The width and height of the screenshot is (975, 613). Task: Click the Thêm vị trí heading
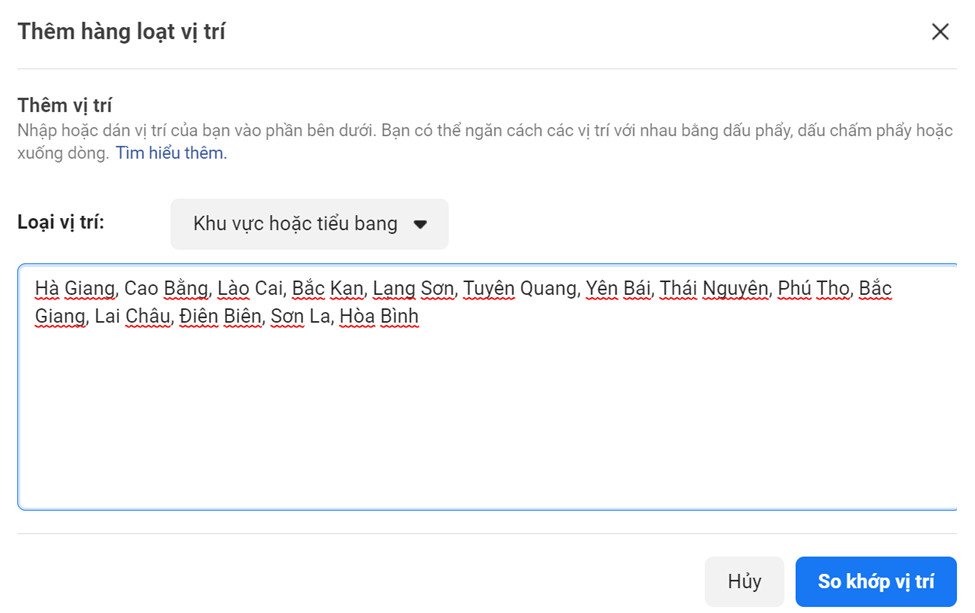(65, 105)
